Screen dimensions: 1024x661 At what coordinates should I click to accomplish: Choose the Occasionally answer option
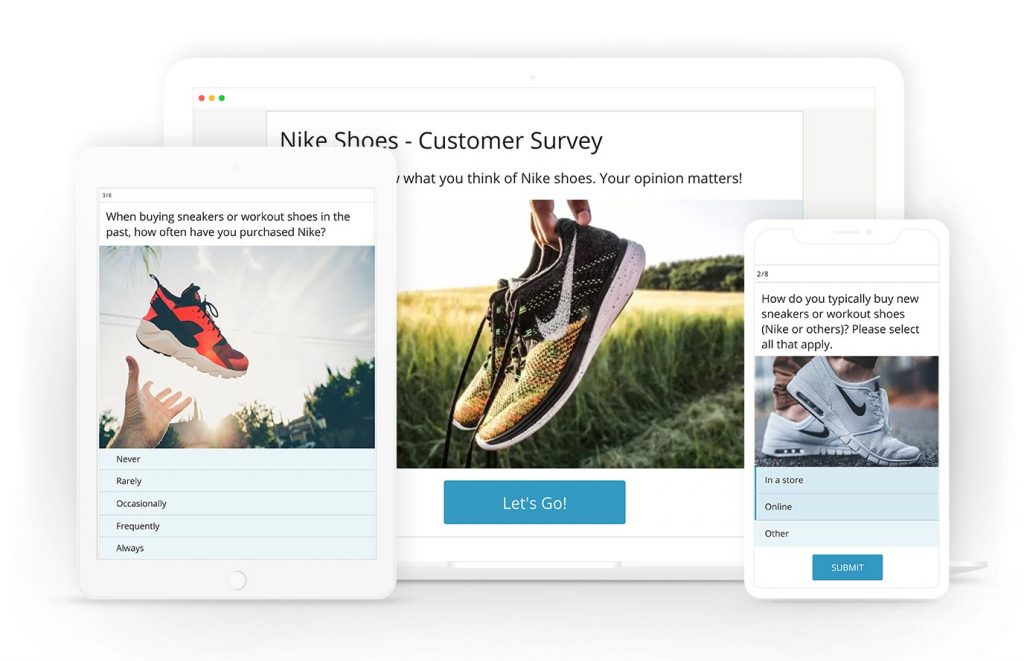click(237, 504)
